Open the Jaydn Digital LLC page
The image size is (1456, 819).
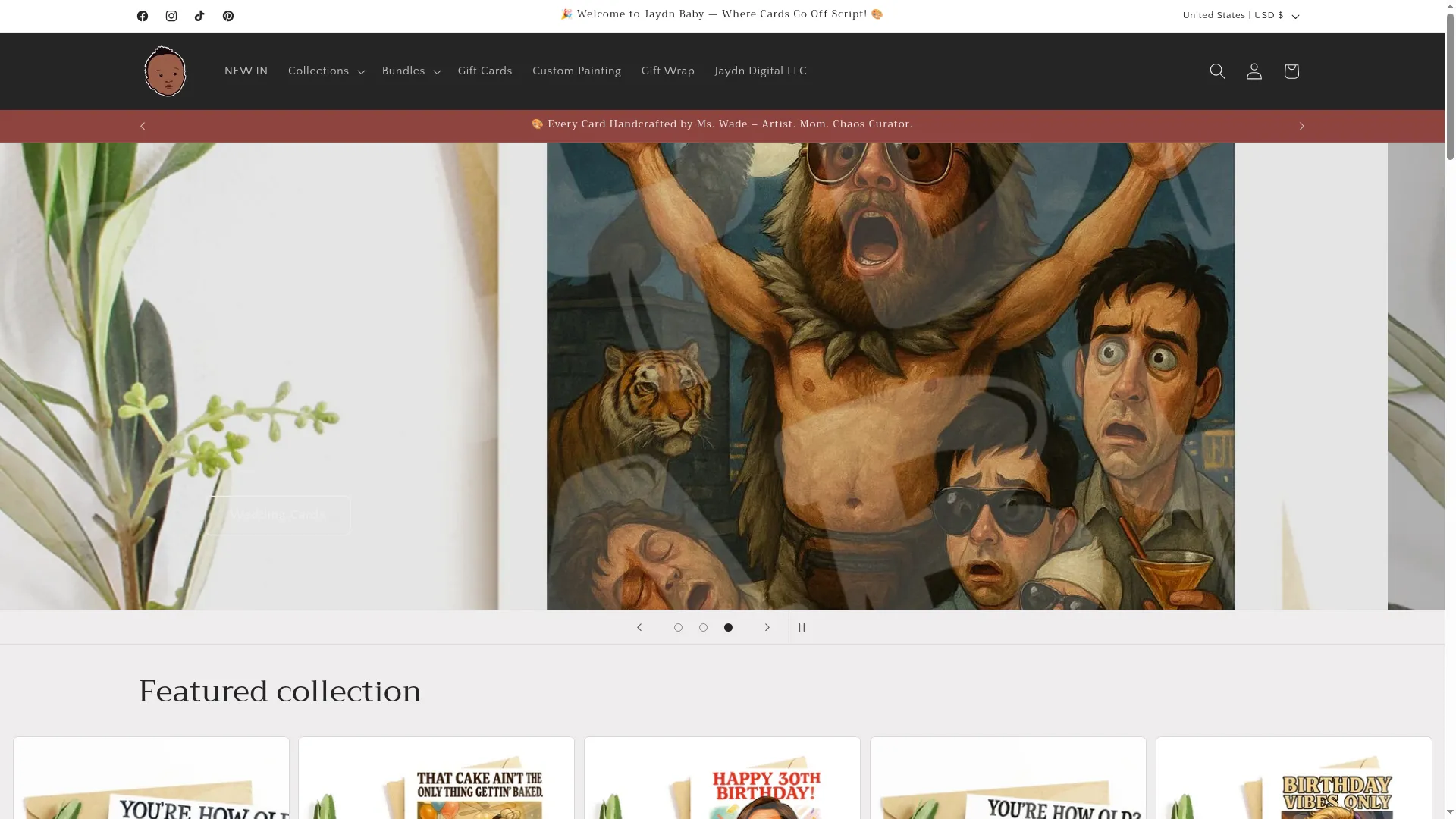(x=761, y=71)
